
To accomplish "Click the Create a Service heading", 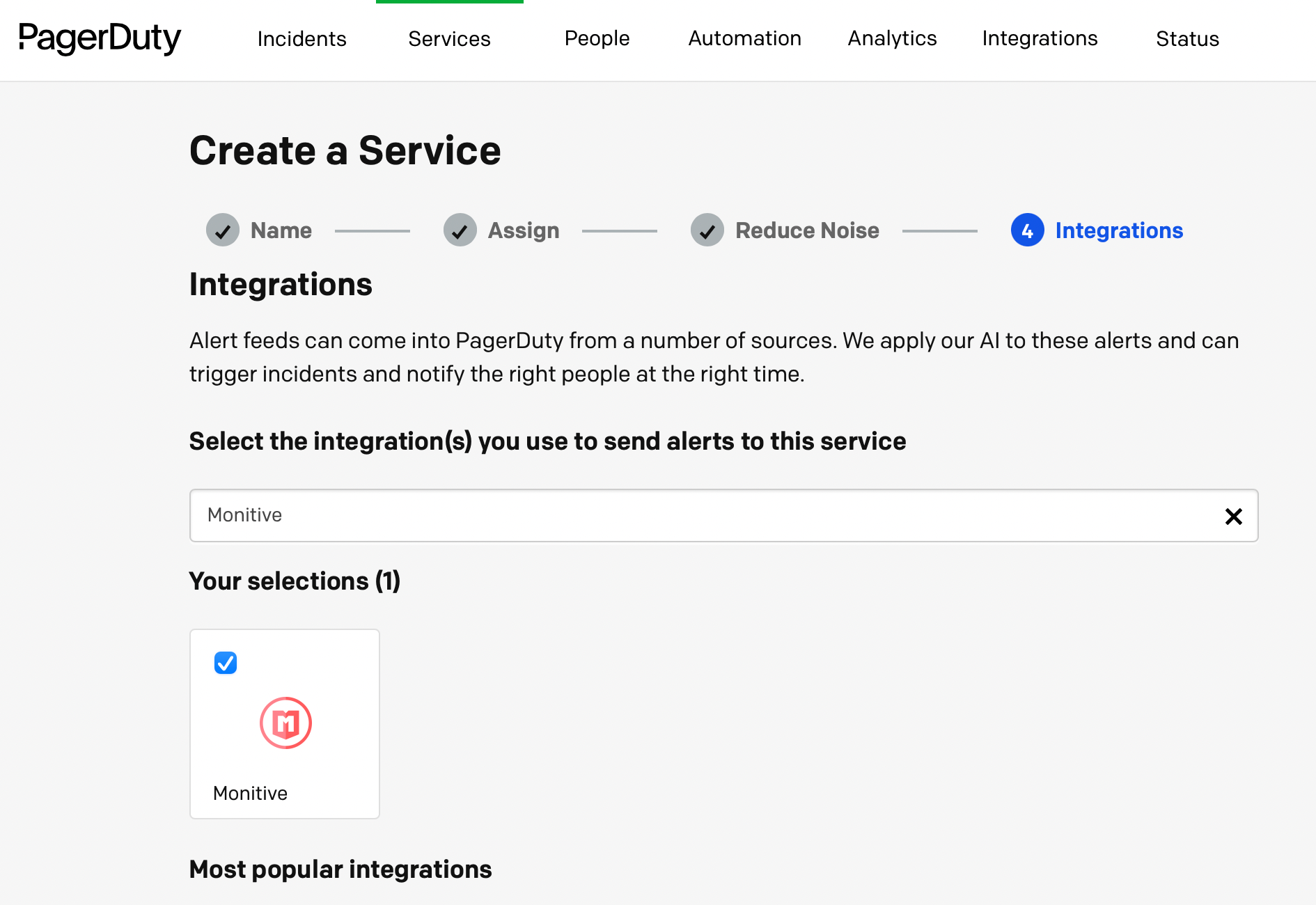I will (x=345, y=150).
